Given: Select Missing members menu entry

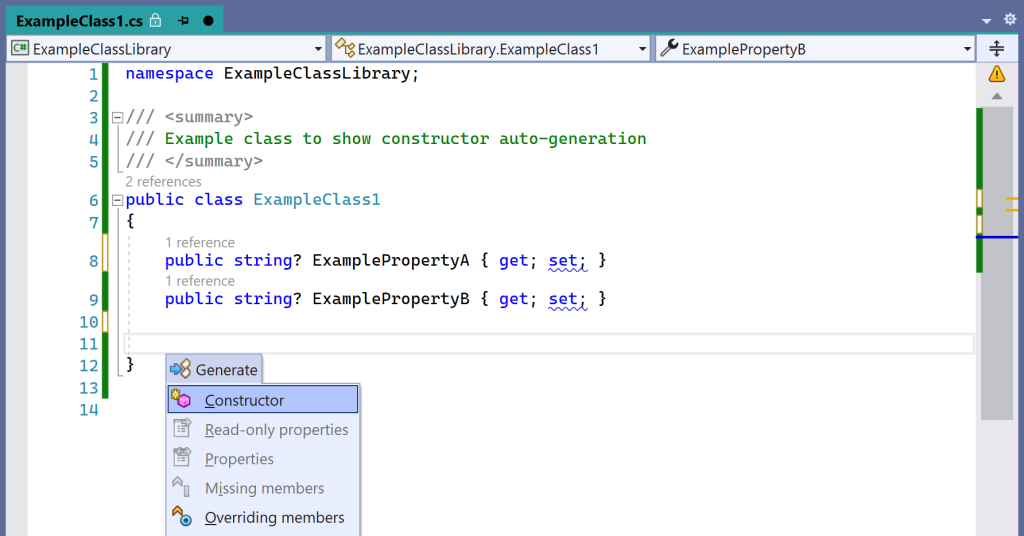Looking at the screenshot, I should click(x=263, y=488).
